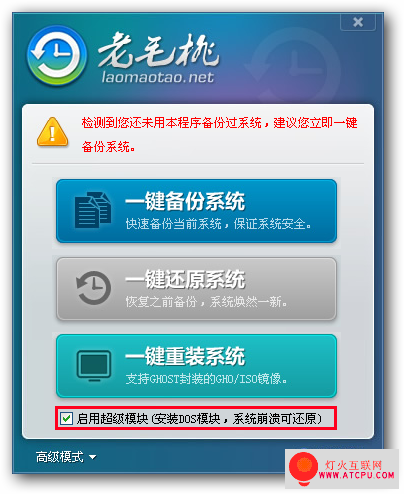This screenshot has height=494, width=404.
Task: Close the Laomaotao window with the X
Action: click(x=358, y=22)
